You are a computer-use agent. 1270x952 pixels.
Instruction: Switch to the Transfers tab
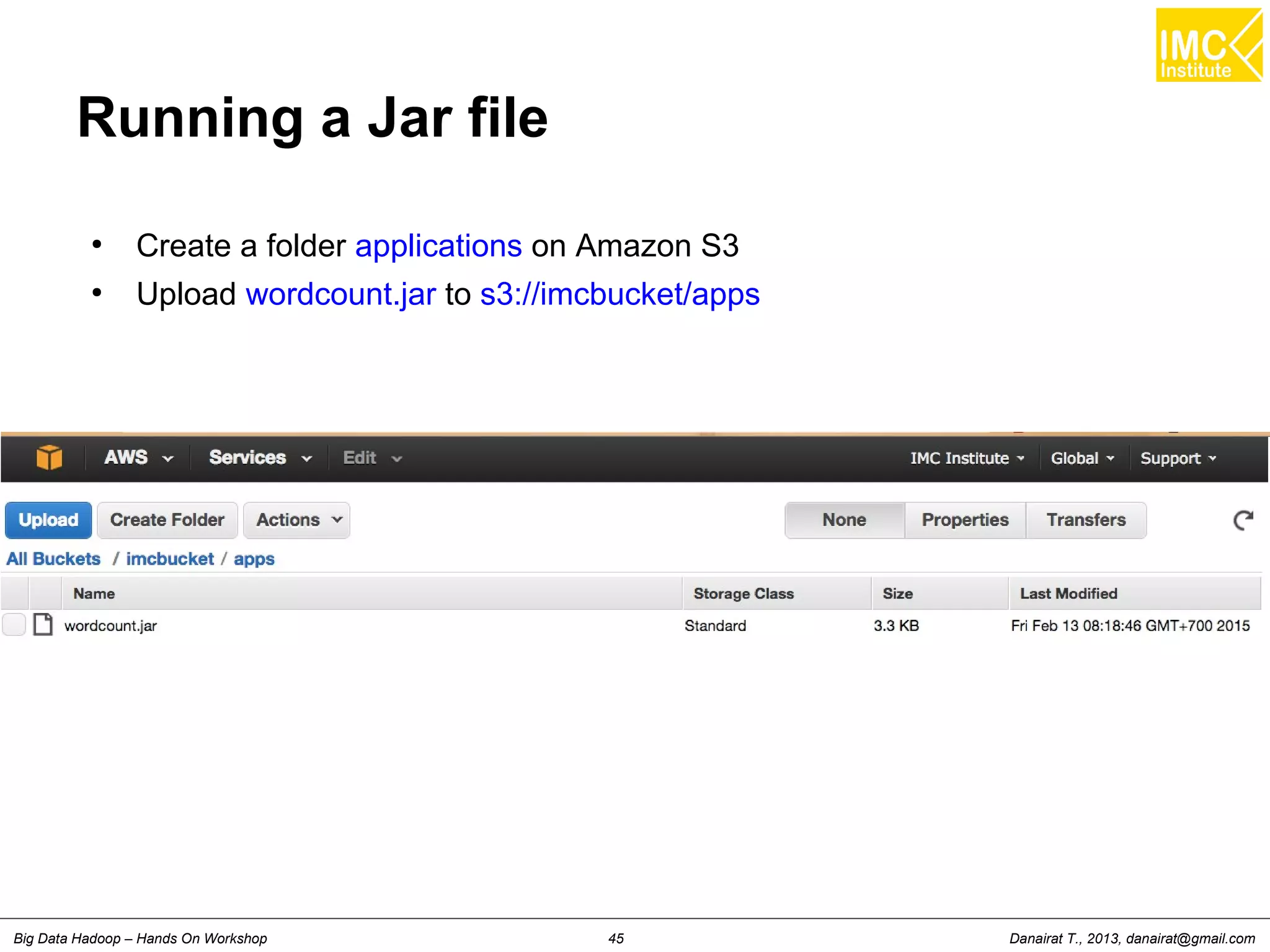coord(1086,520)
